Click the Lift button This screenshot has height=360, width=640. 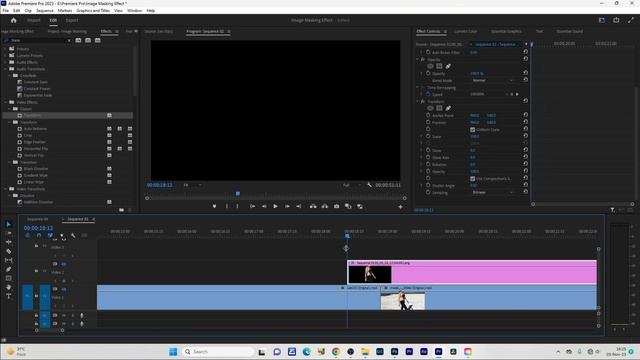click(x=313, y=207)
